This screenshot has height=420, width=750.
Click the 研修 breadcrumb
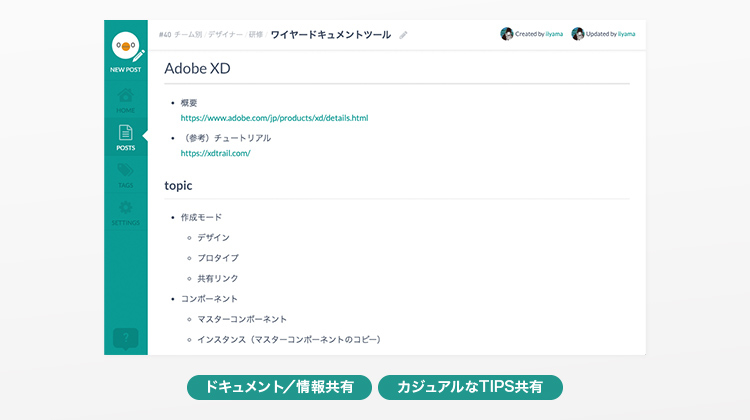point(256,34)
